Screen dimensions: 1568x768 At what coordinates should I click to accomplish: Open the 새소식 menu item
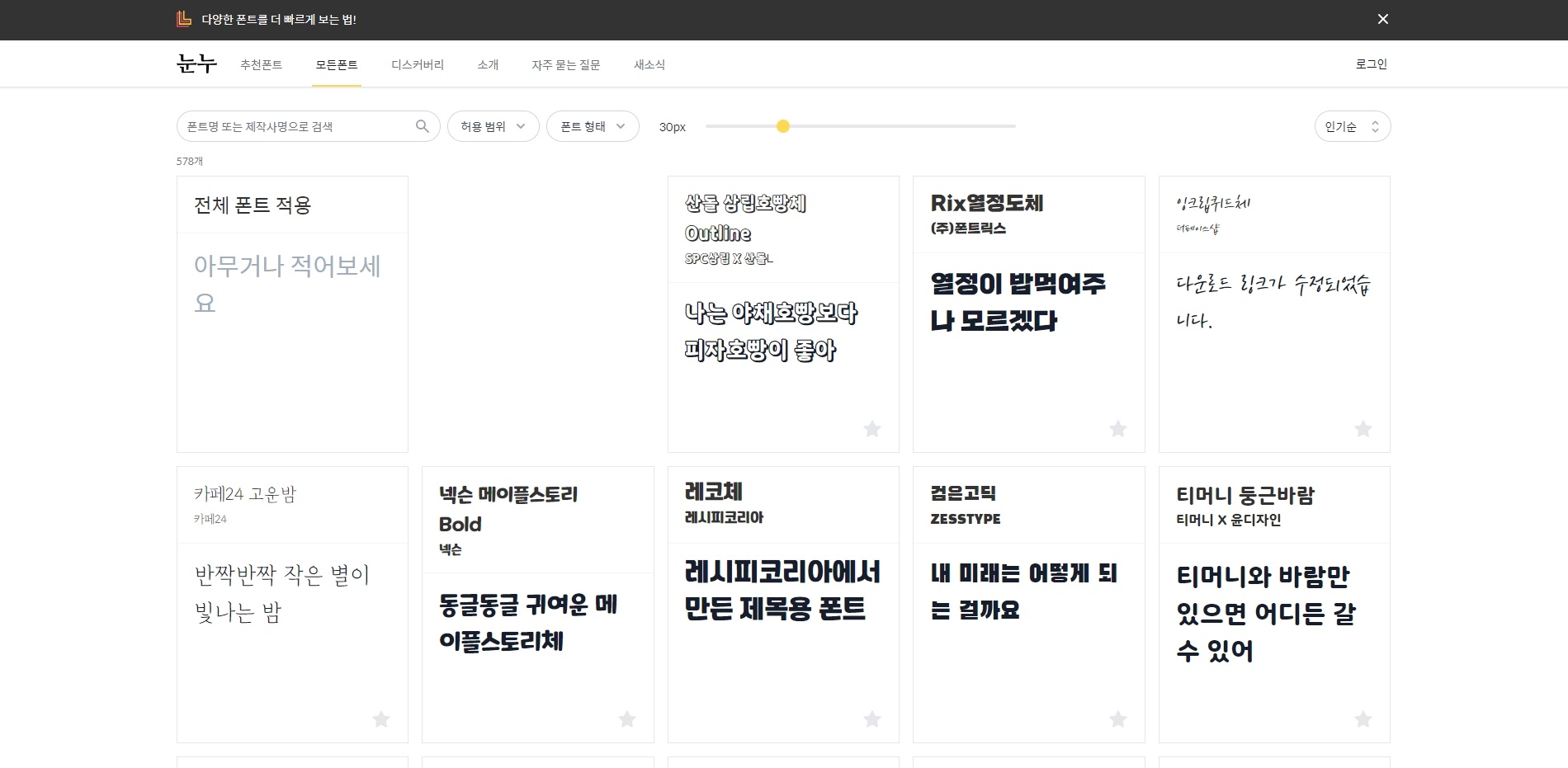[x=649, y=64]
